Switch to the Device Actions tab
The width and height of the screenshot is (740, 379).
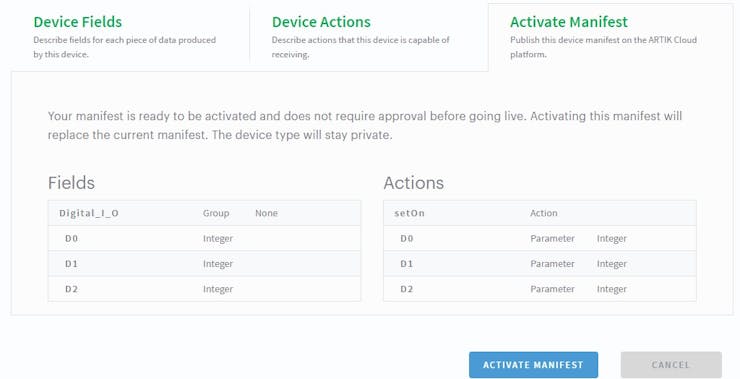(369, 37)
